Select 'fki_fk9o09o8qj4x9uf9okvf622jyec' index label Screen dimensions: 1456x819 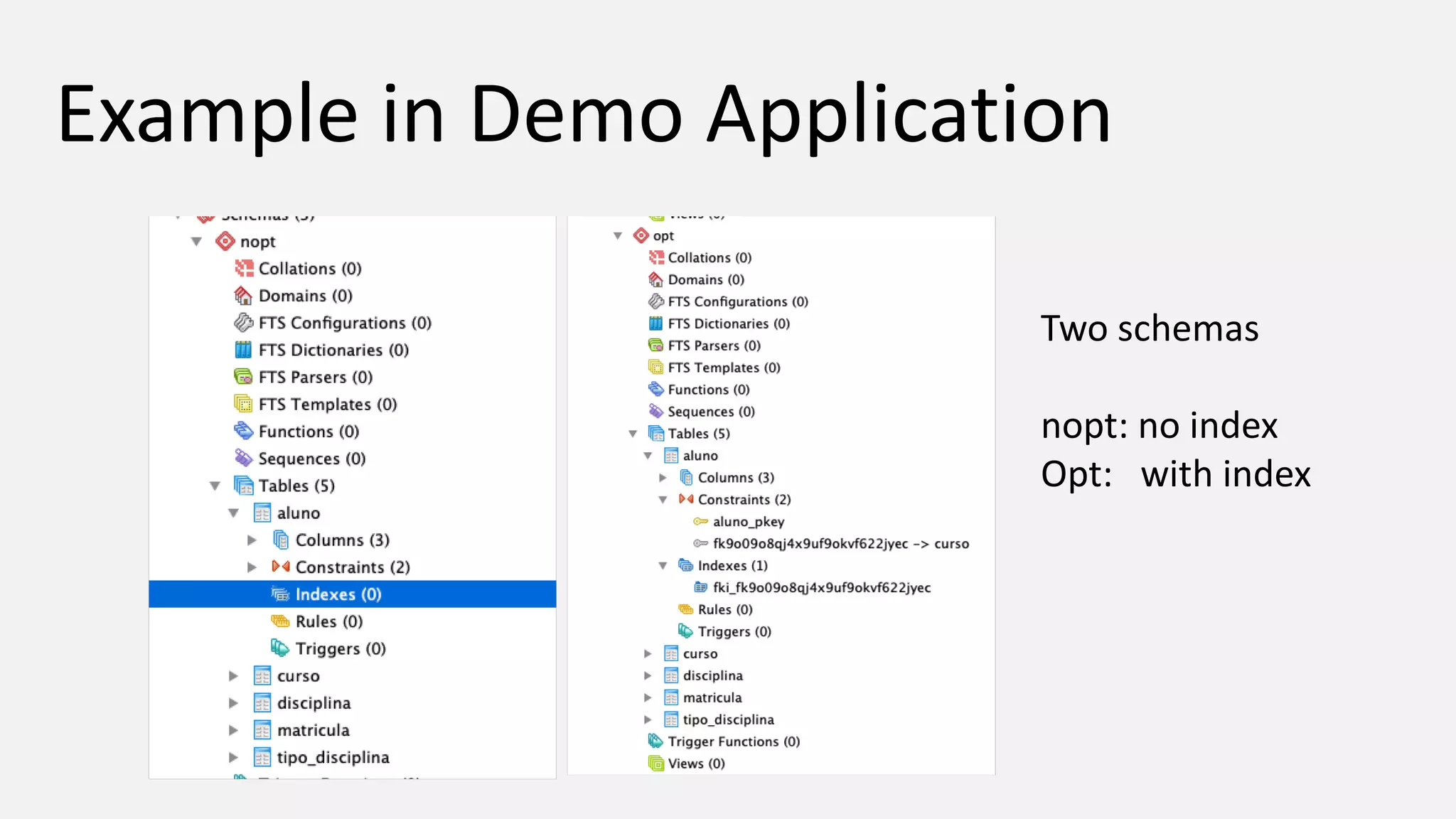click(x=822, y=588)
